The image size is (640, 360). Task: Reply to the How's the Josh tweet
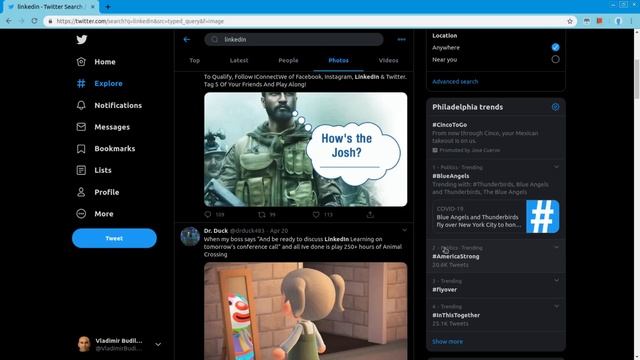208,214
